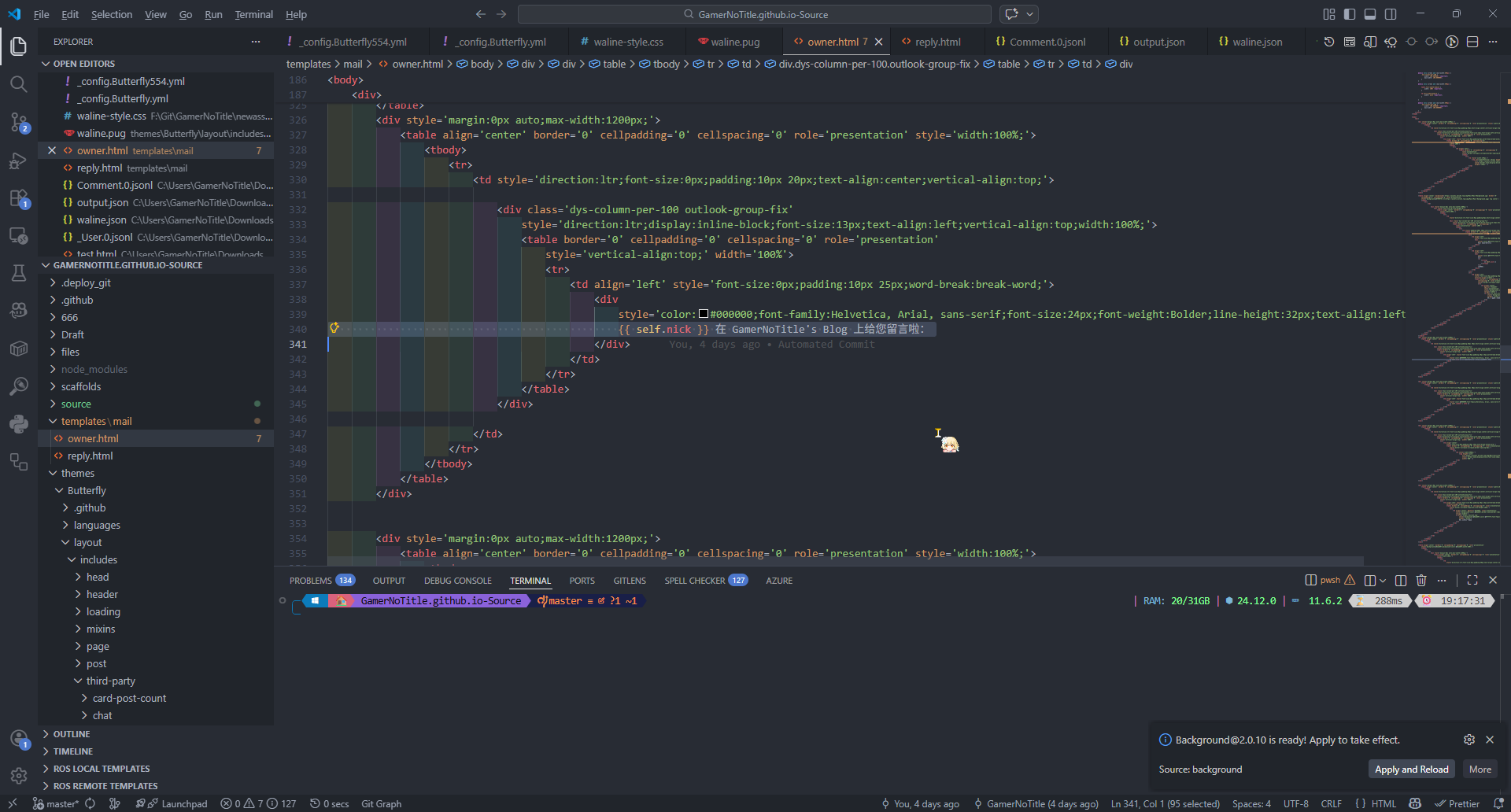Expand the source folder in explorer
The image size is (1511, 812).
[x=76, y=404]
